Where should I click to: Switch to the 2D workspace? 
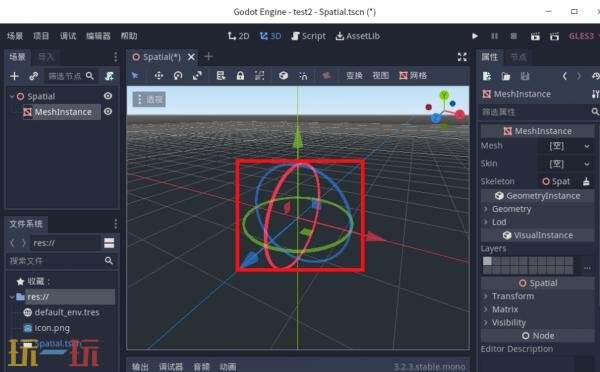(238, 36)
